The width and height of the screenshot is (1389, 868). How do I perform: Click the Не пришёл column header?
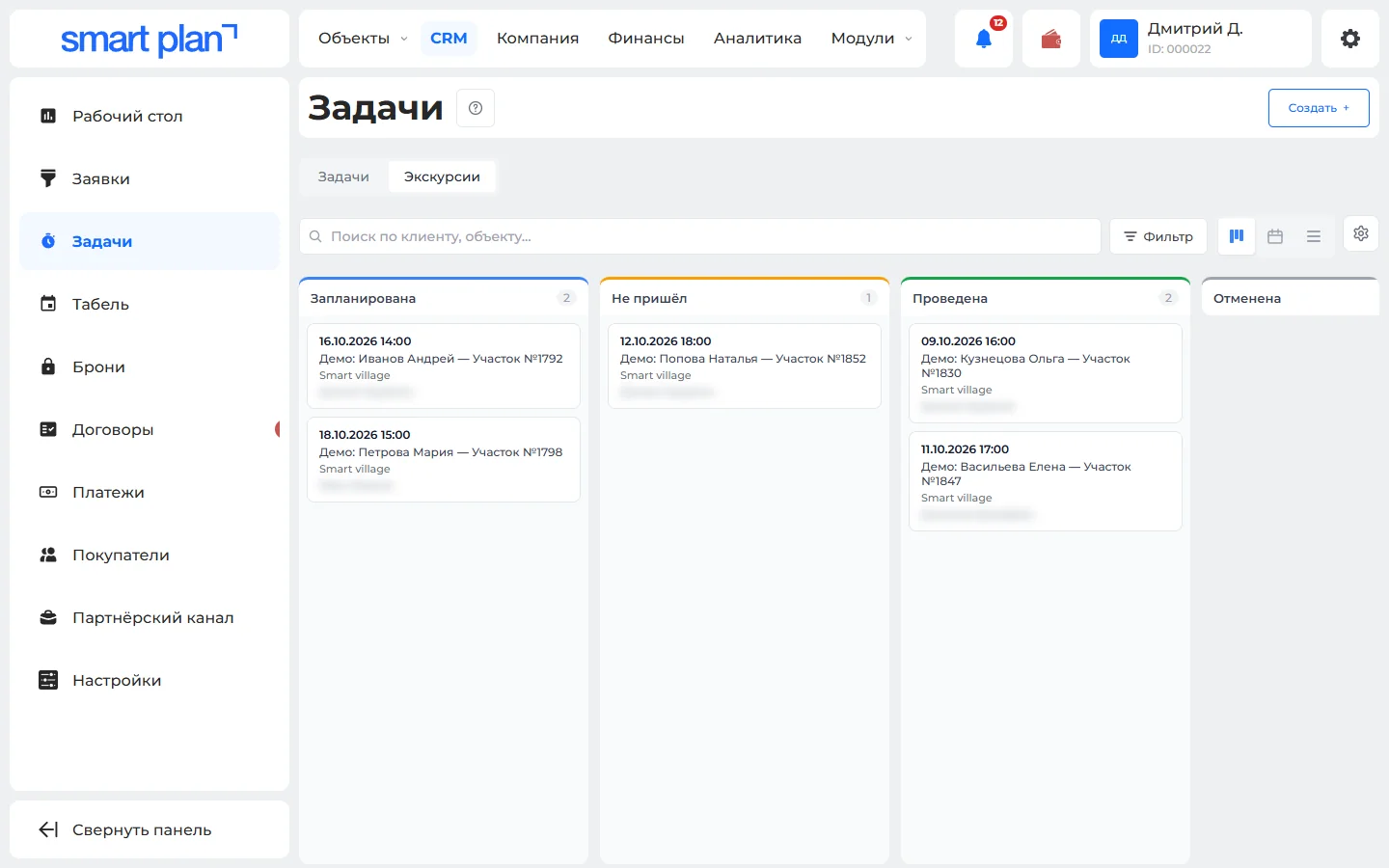pos(745,298)
